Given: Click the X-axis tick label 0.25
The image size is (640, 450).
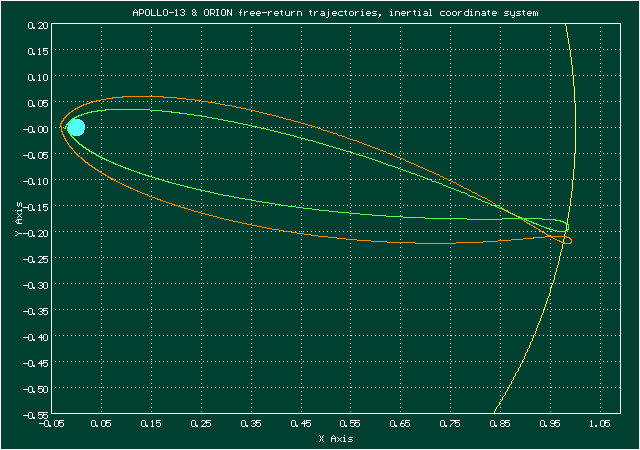Looking at the screenshot, I should (201, 424).
